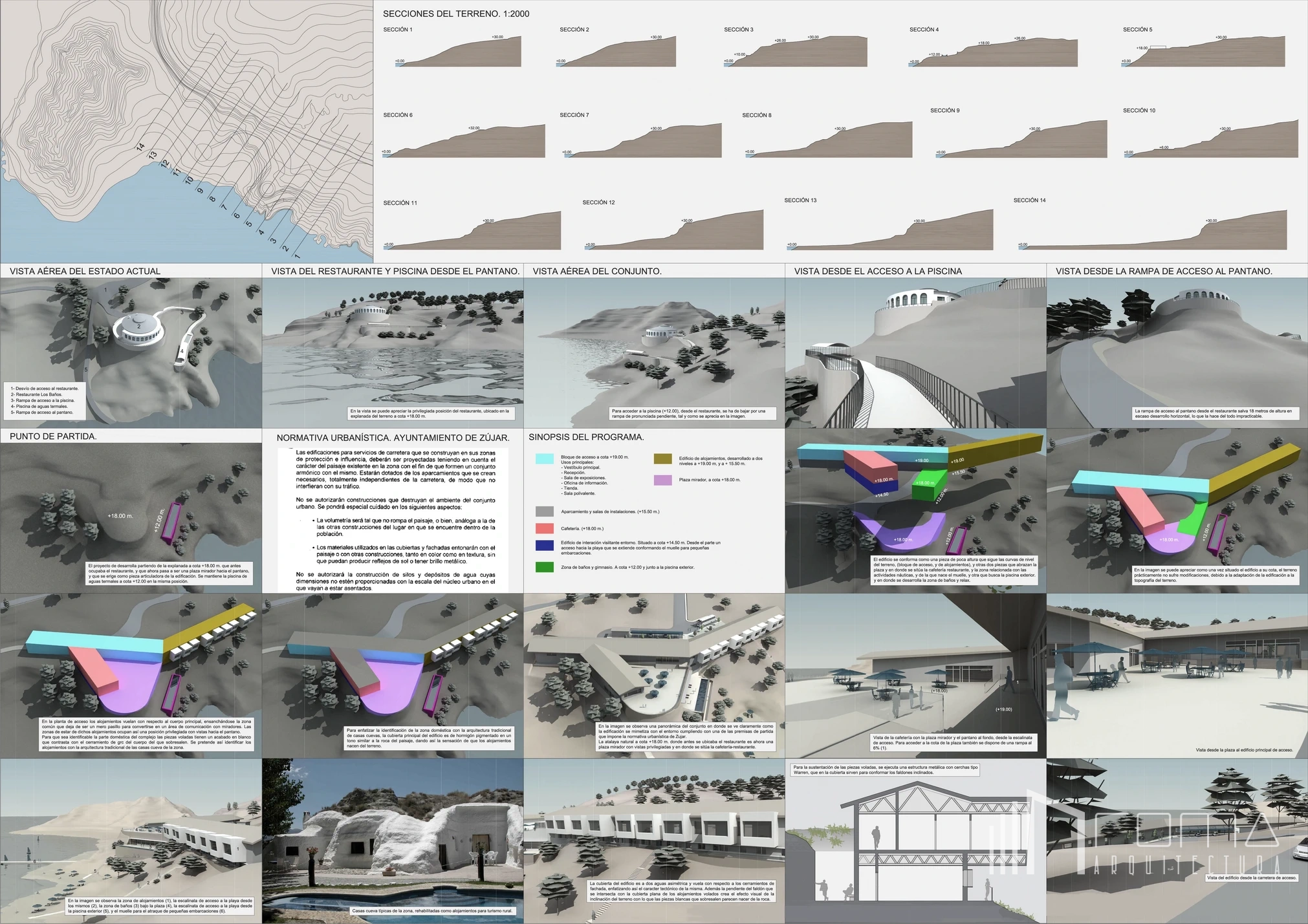Click the green Zona de baños swatch
The height and width of the screenshot is (924, 1308).
[545, 567]
